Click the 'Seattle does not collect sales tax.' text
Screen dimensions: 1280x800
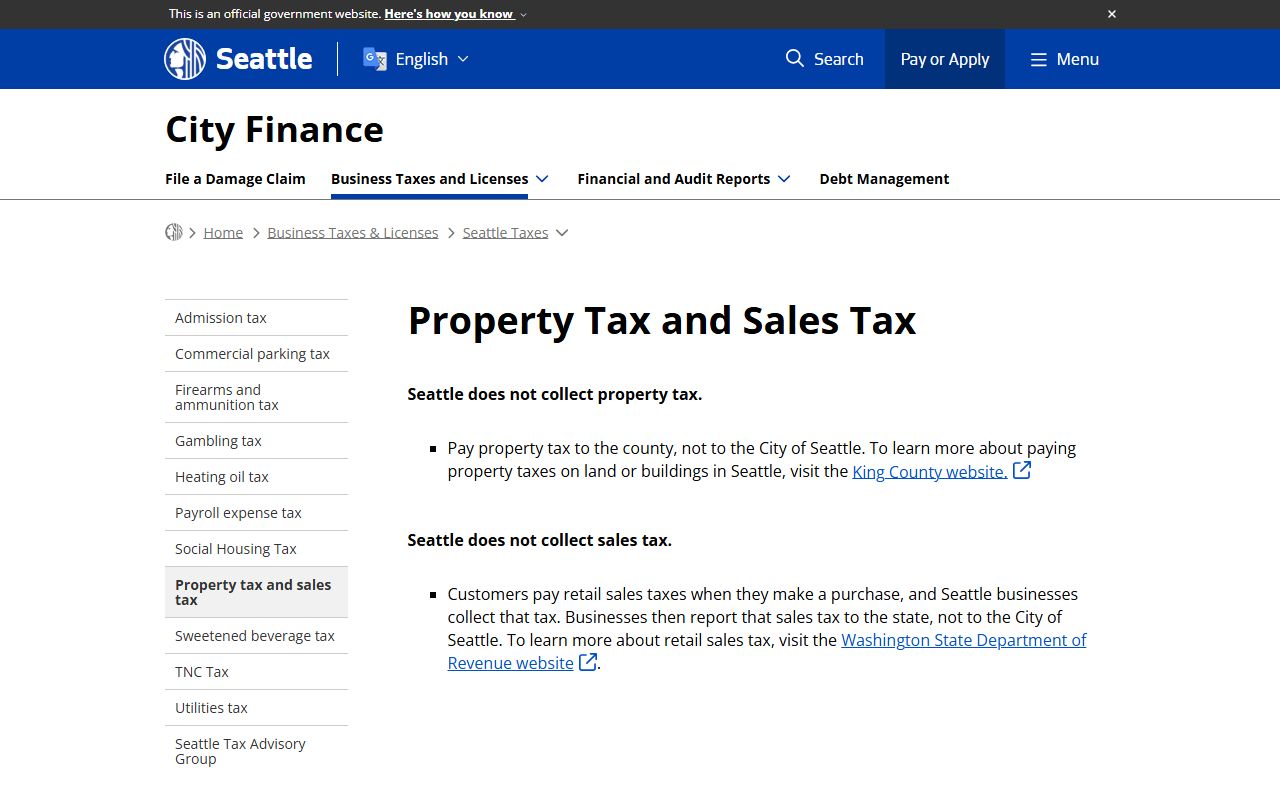coord(540,540)
